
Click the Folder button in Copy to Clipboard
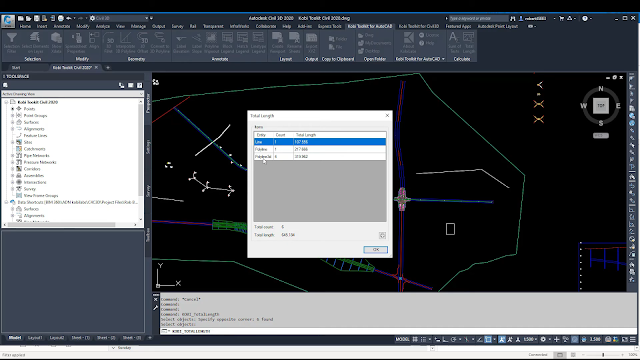point(338,39)
